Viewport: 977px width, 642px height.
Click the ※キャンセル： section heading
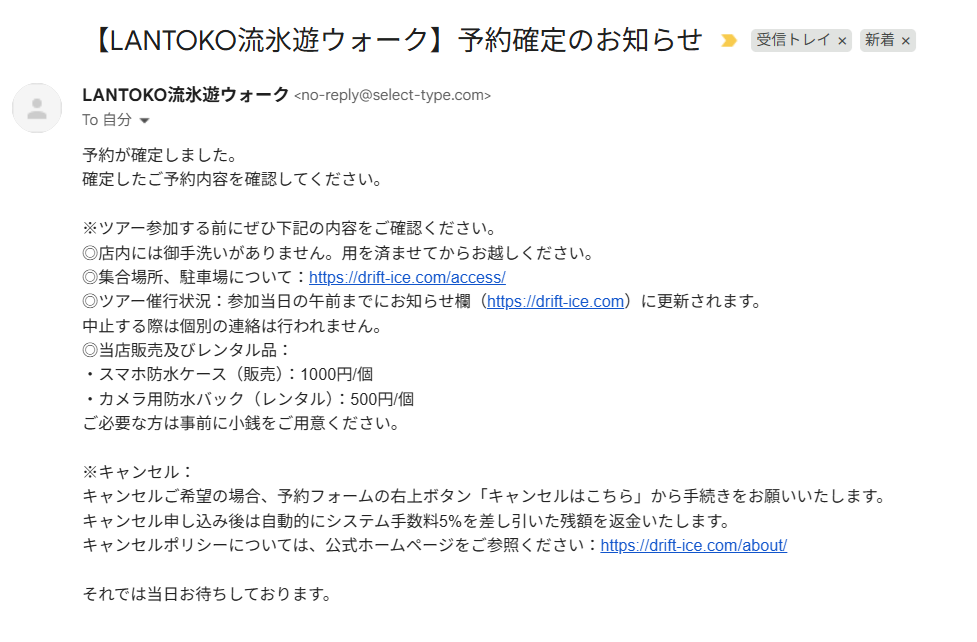click(137, 472)
